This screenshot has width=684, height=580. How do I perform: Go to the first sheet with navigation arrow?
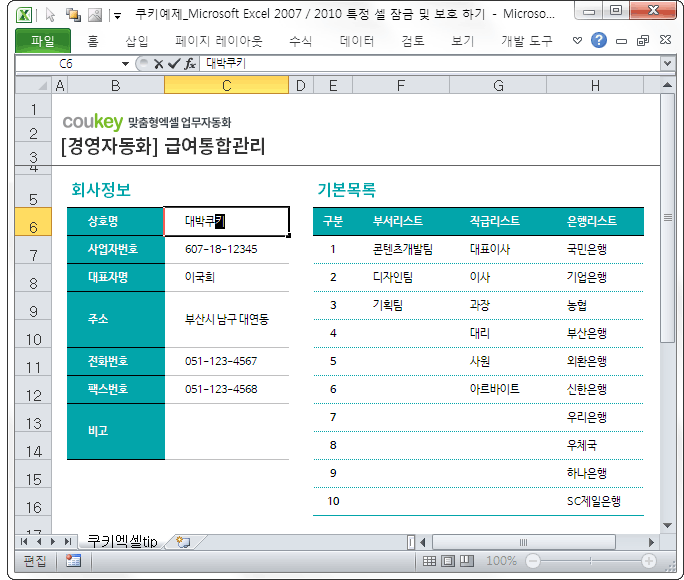[24, 542]
